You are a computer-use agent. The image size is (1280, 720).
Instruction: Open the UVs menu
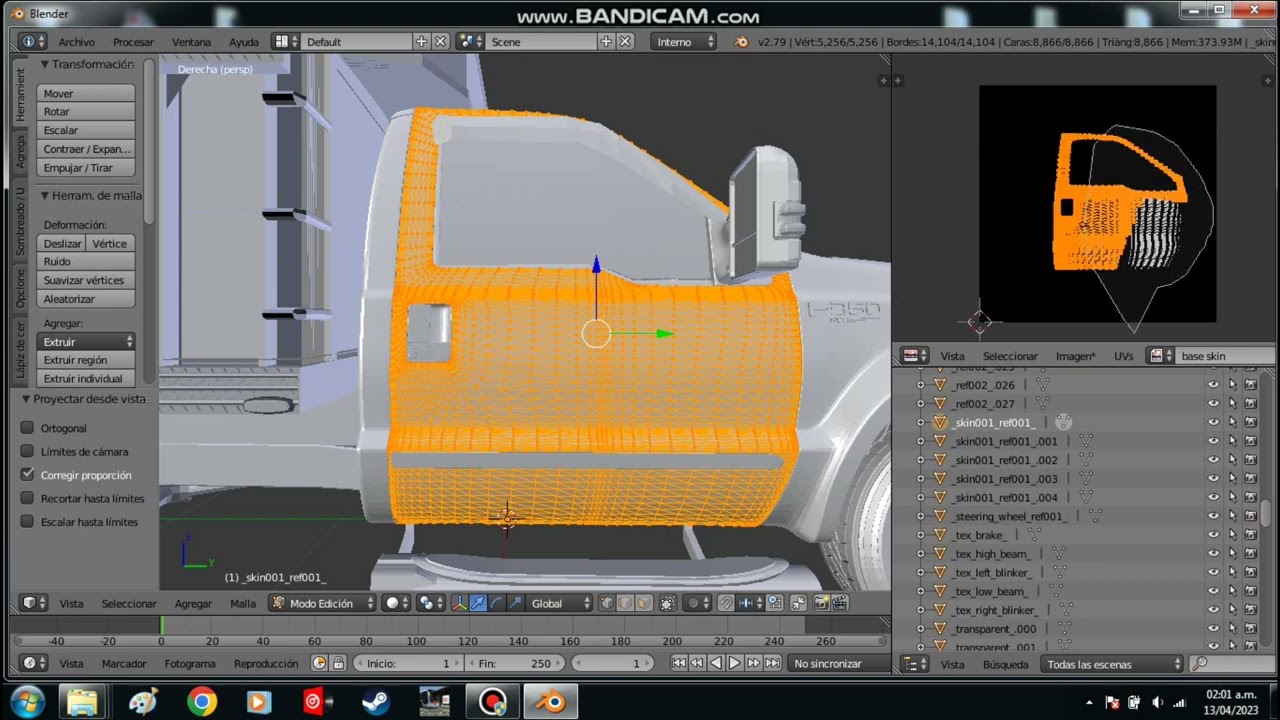[1124, 355]
